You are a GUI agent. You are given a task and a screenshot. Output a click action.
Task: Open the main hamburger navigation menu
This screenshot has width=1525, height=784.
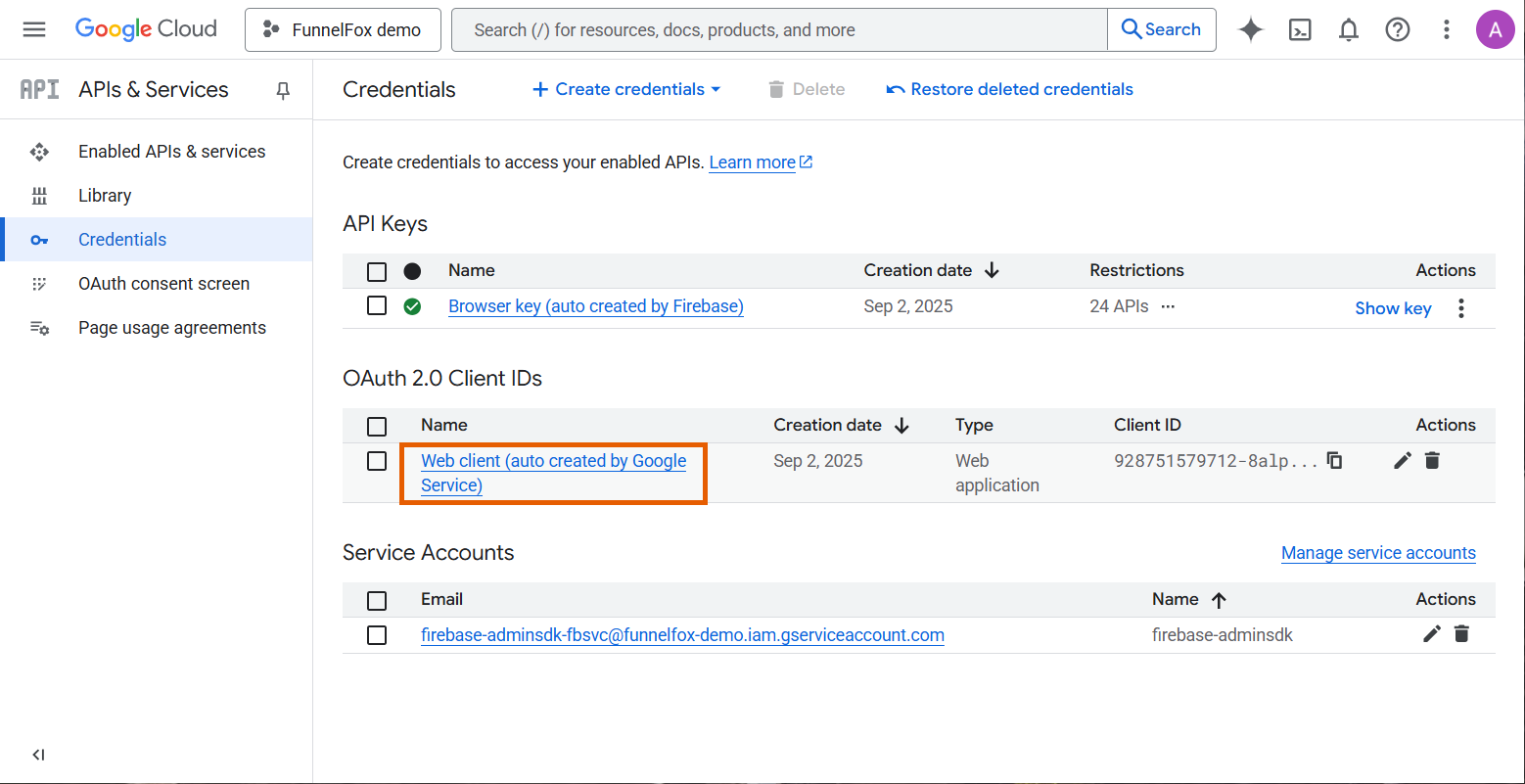[x=34, y=29]
